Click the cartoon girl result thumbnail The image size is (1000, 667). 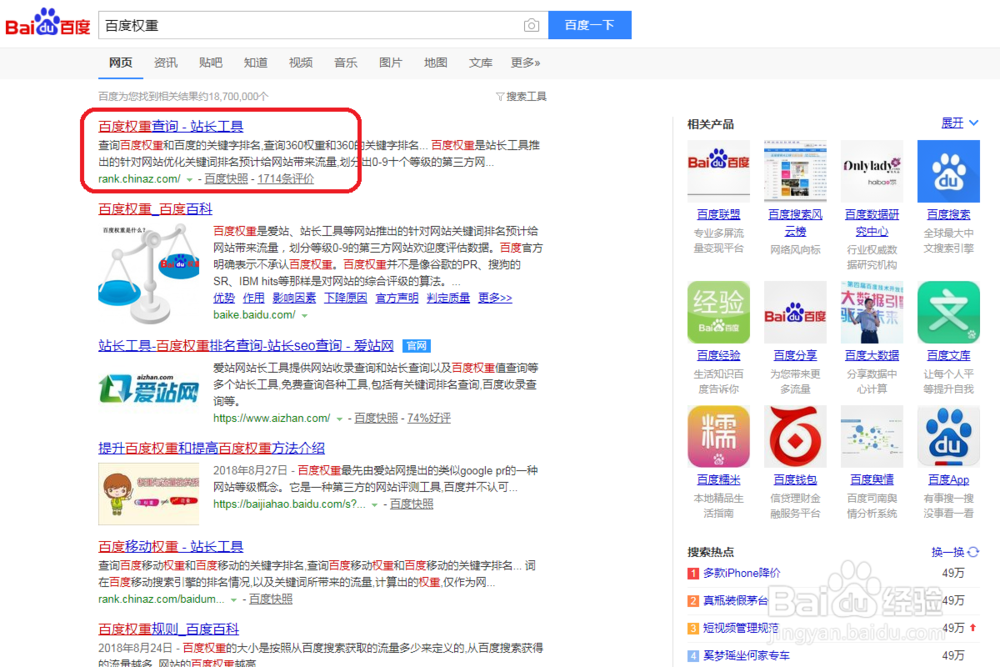tap(149, 494)
